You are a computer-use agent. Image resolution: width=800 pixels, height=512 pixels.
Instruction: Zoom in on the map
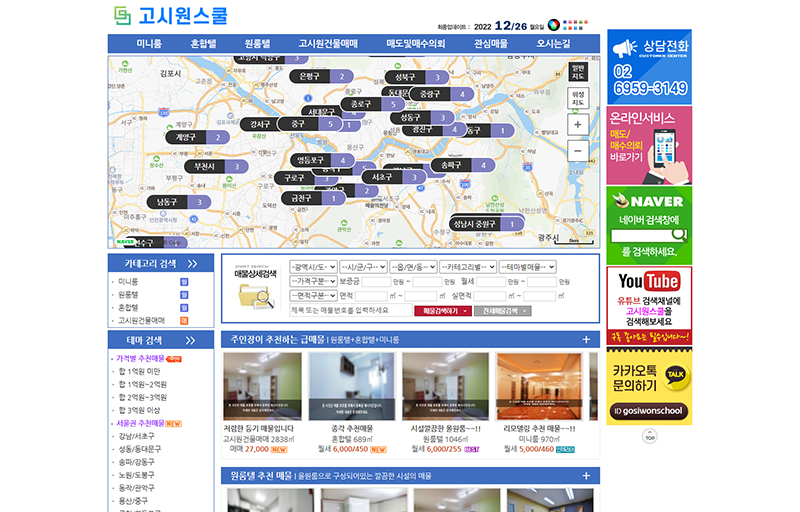(578, 125)
